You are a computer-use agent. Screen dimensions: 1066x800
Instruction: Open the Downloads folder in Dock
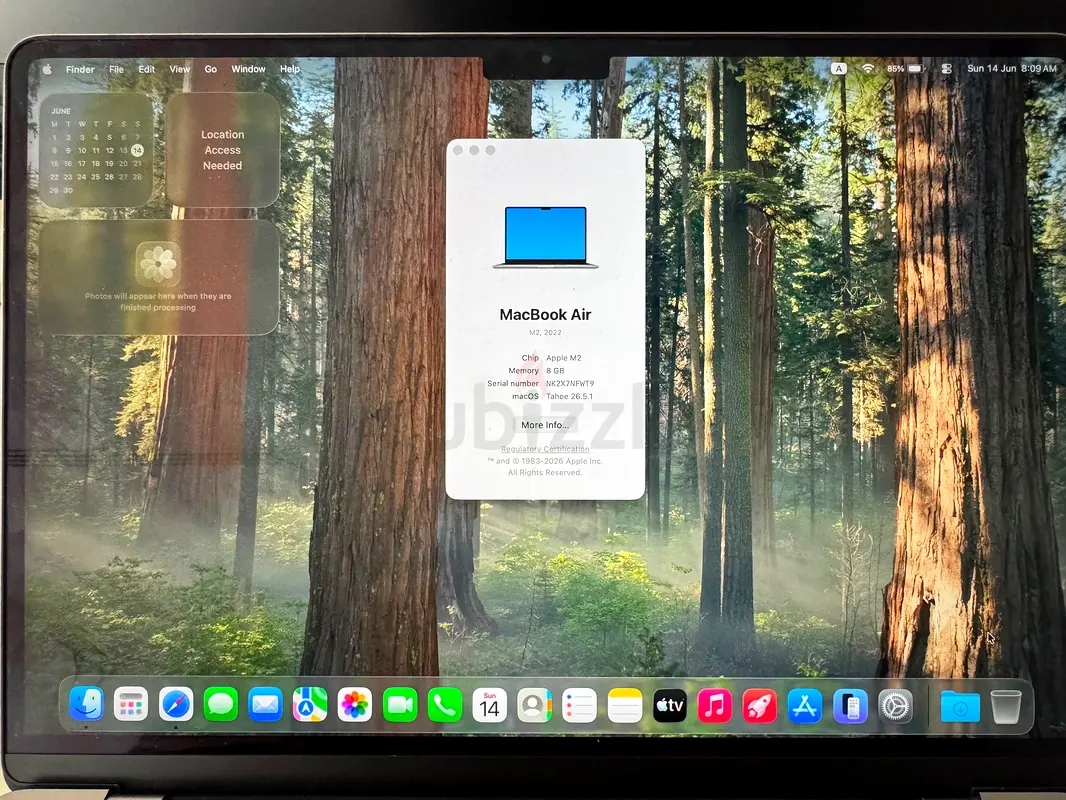click(960, 707)
